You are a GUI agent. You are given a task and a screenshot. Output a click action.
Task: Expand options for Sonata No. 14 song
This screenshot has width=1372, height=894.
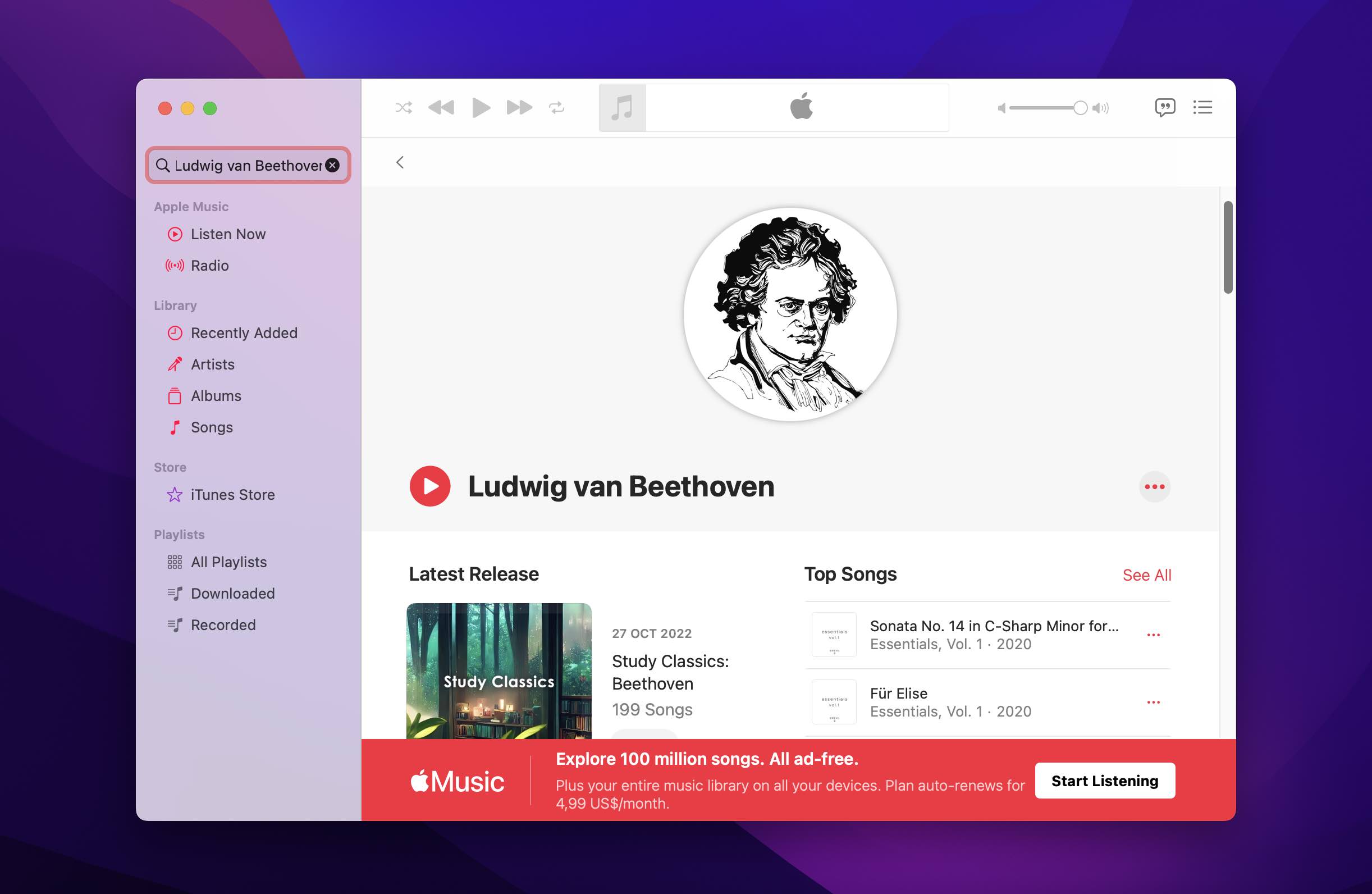coord(1153,633)
